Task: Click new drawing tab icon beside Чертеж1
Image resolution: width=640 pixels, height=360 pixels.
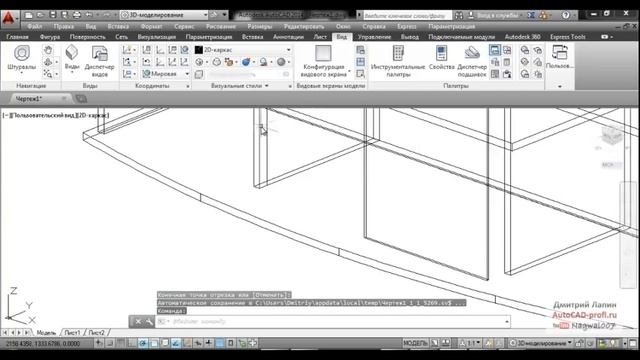Action: point(81,99)
